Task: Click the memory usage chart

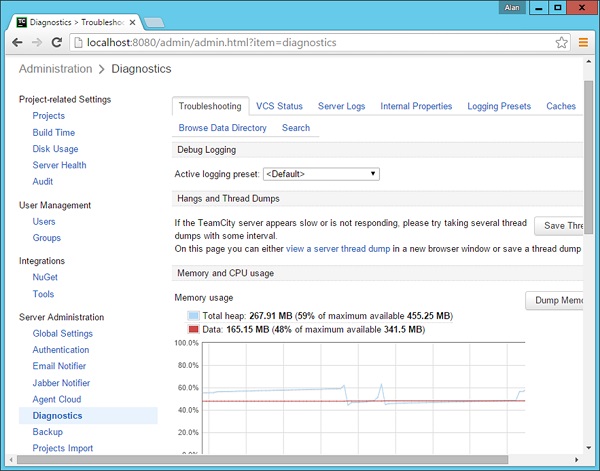Action: pos(364,398)
